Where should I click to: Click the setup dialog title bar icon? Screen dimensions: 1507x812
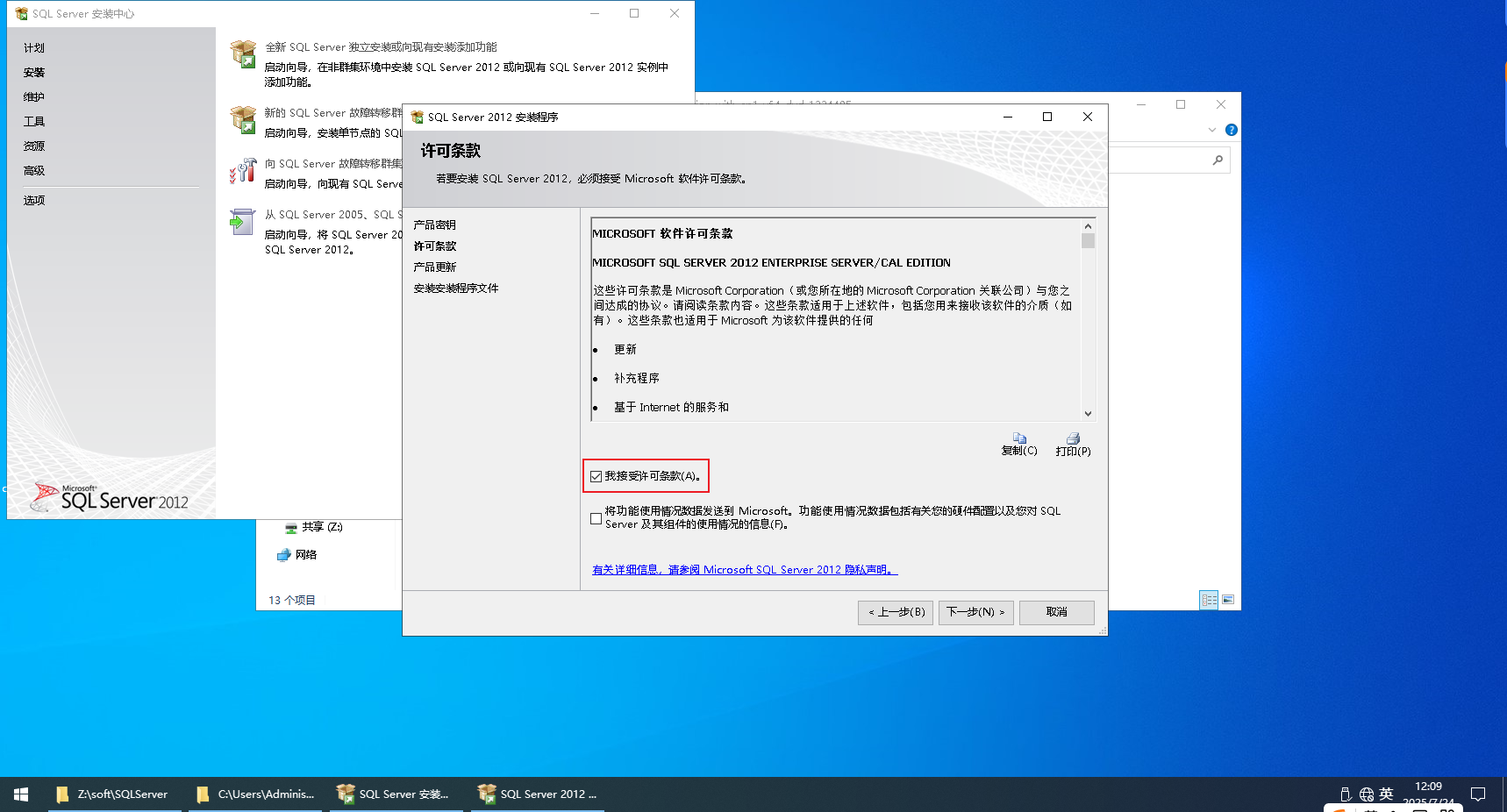(x=418, y=118)
